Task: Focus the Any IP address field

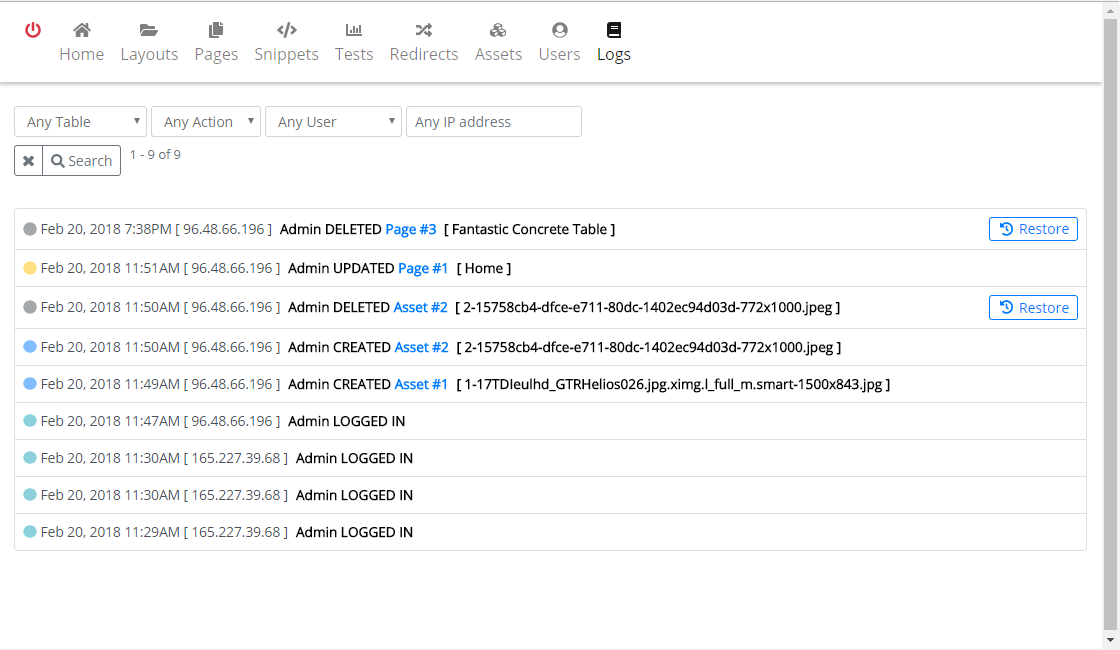Action: pyautogui.click(x=493, y=122)
